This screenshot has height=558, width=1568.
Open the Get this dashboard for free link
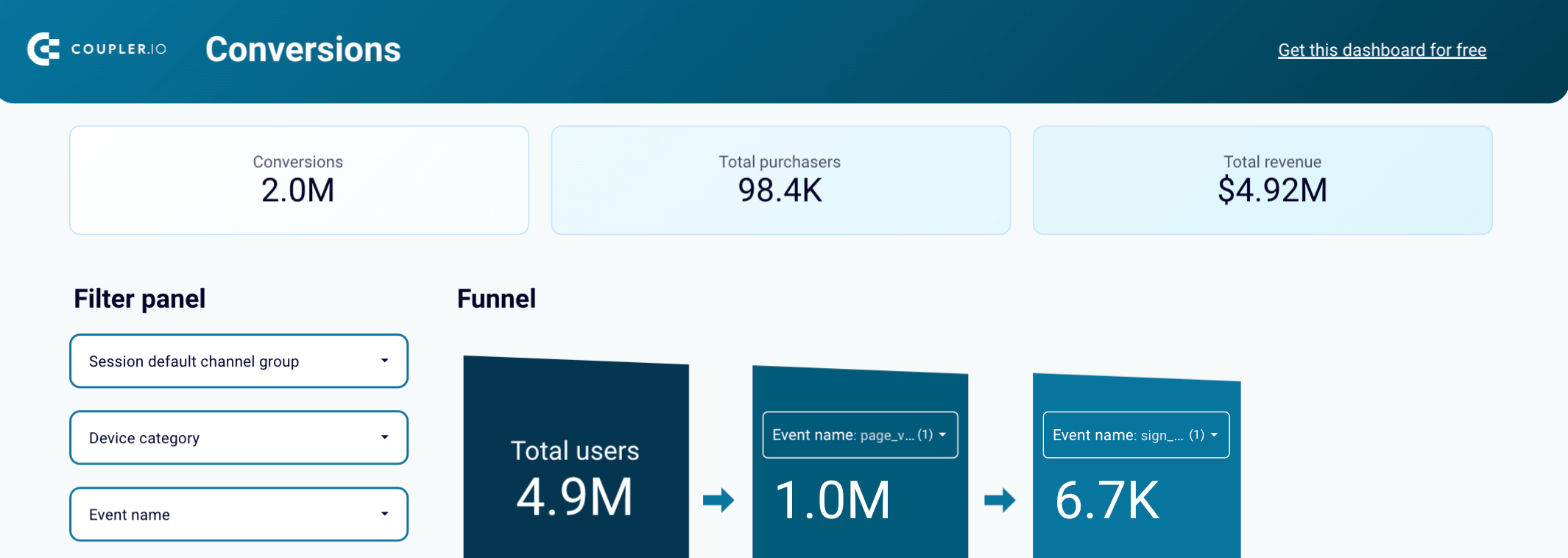[1382, 50]
